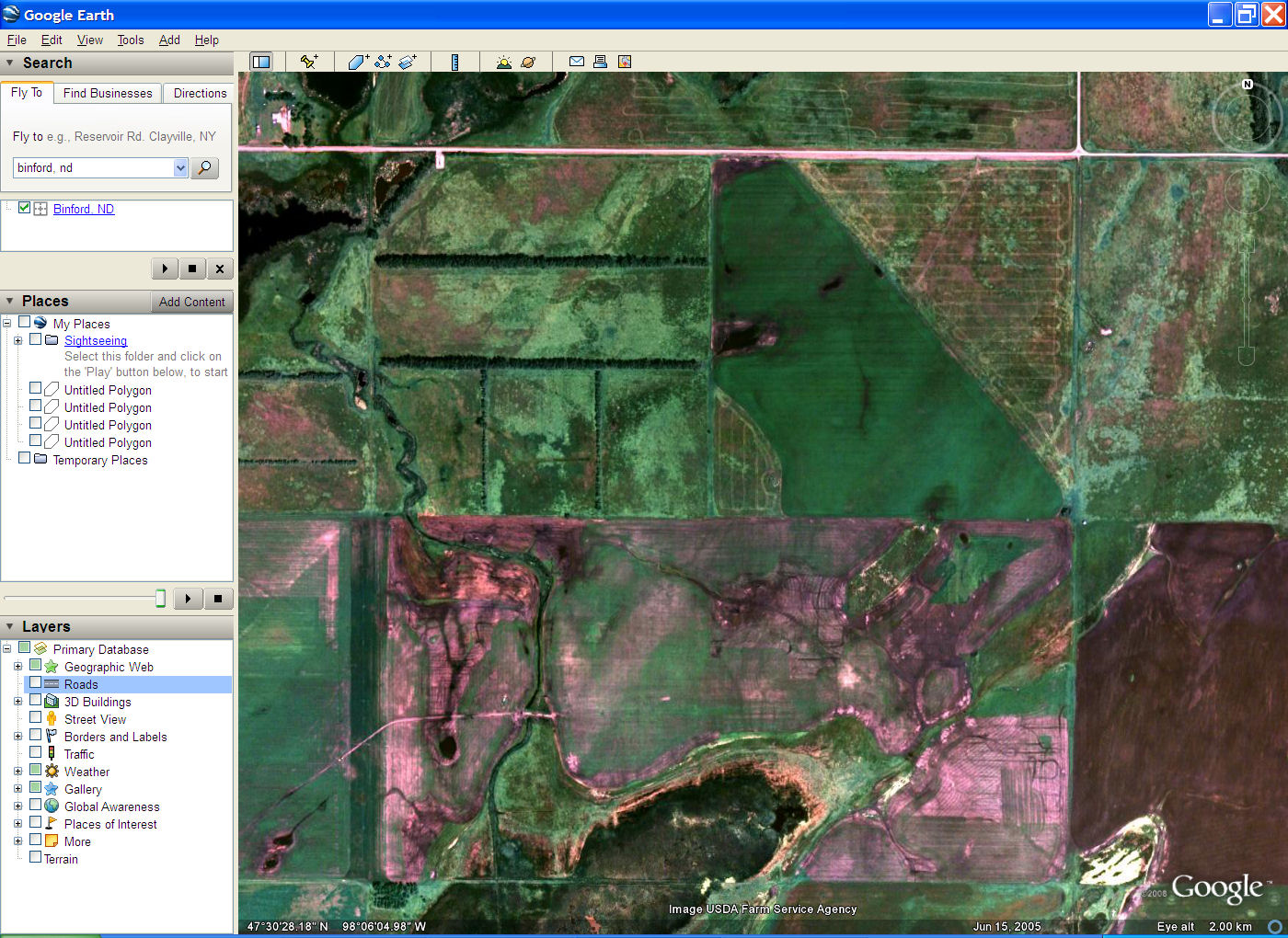The image size is (1288, 938).
Task: Collapse the Layers panel header triangle
Action: pos(10,626)
